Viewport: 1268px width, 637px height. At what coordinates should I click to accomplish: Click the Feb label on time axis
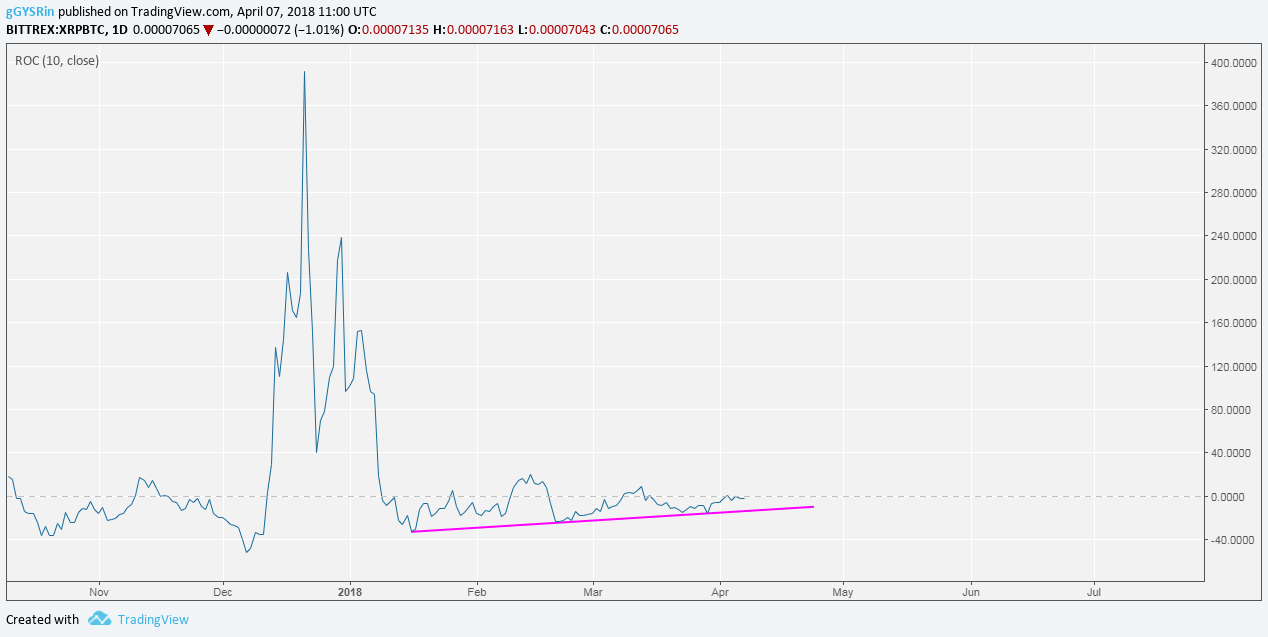coord(476,592)
